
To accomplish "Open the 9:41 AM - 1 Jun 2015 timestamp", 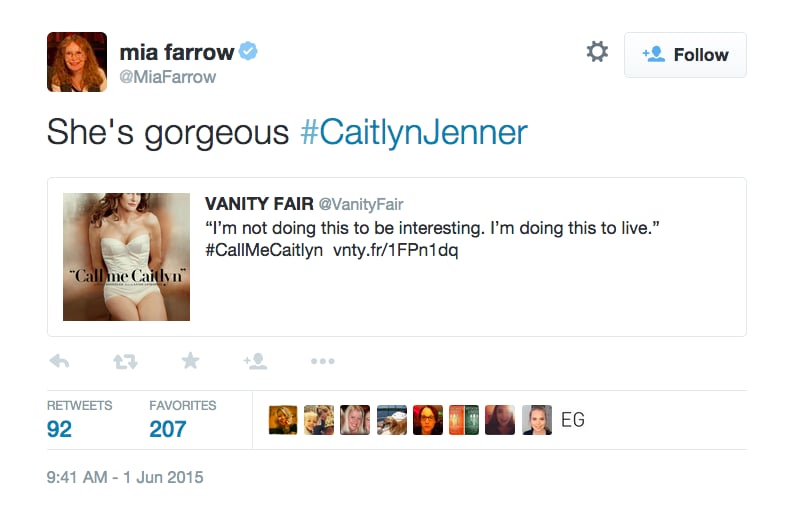I will point(125,477).
